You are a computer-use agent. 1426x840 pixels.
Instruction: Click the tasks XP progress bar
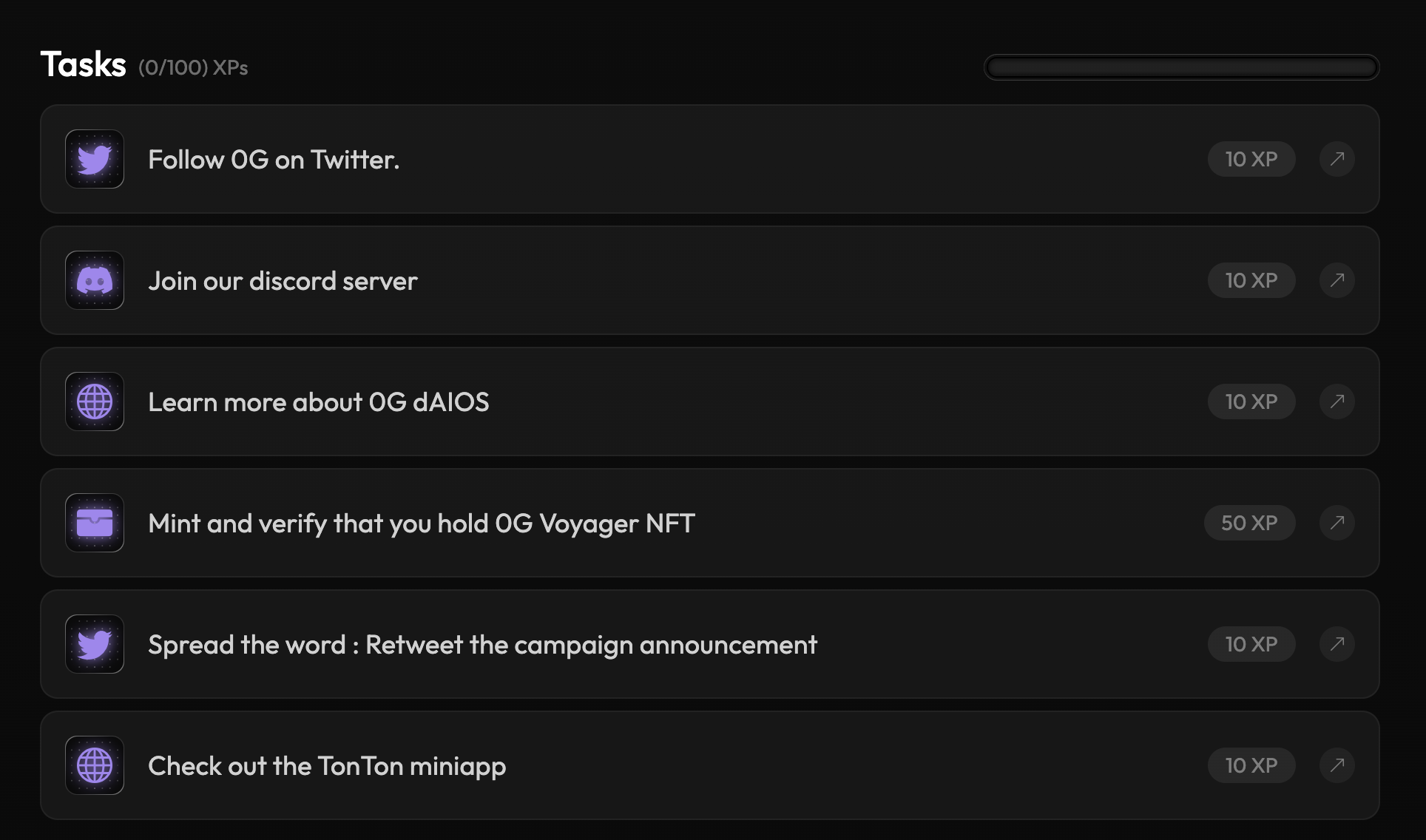tap(1181, 67)
